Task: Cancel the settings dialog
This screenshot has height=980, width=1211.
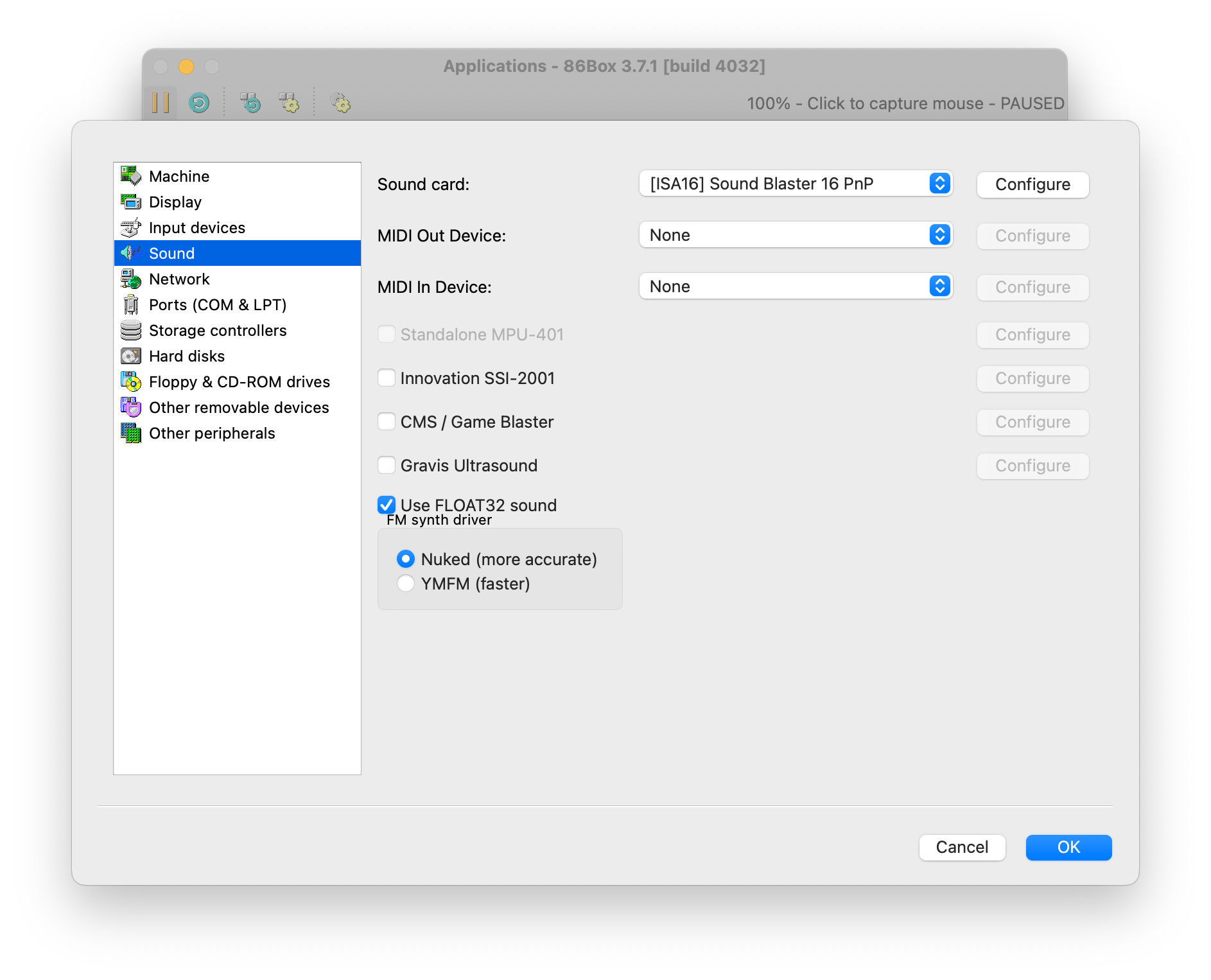Action: [962, 847]
